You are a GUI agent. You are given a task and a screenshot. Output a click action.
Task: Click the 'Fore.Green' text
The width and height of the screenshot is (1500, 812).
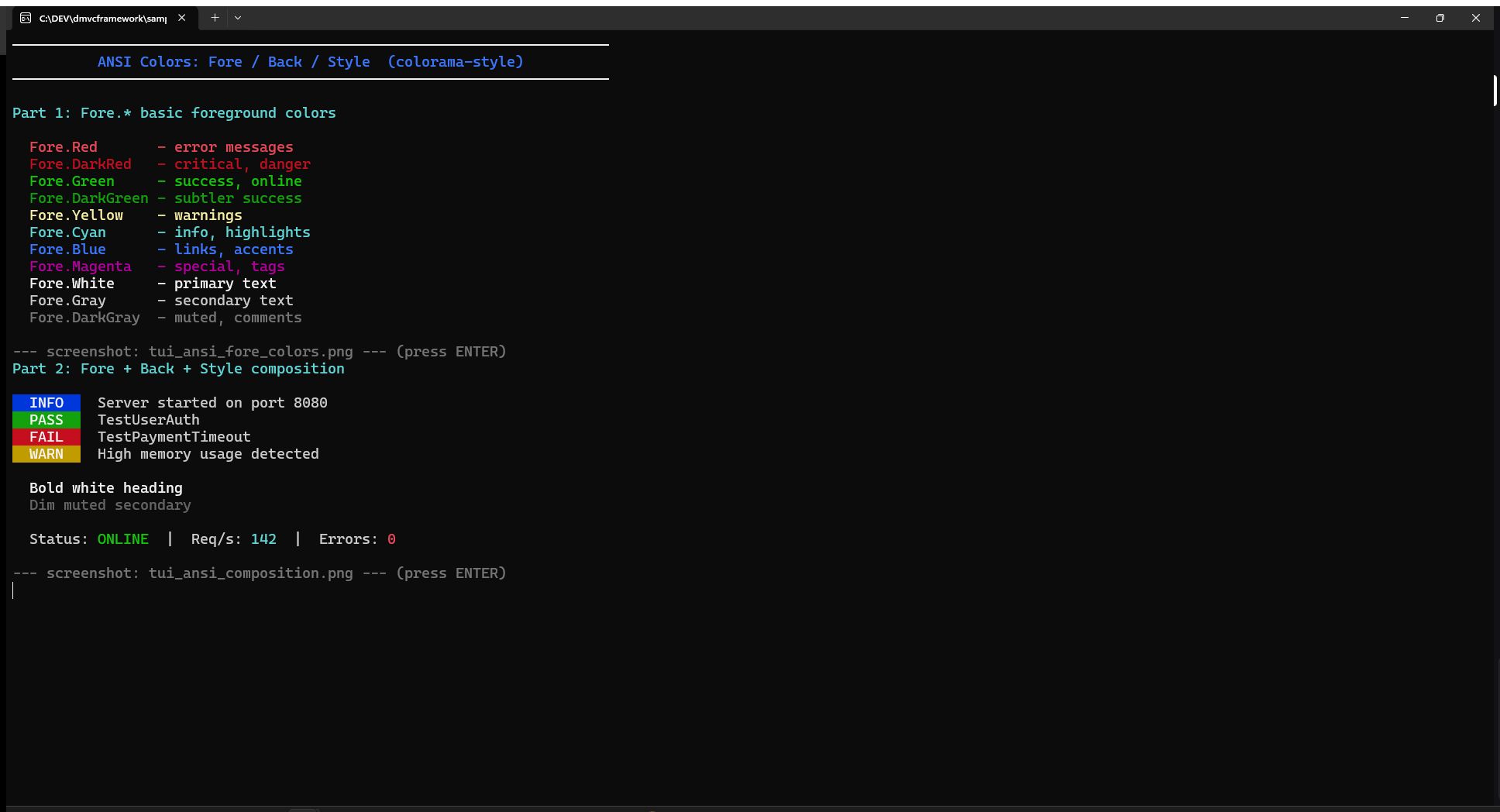pos(72,181)
